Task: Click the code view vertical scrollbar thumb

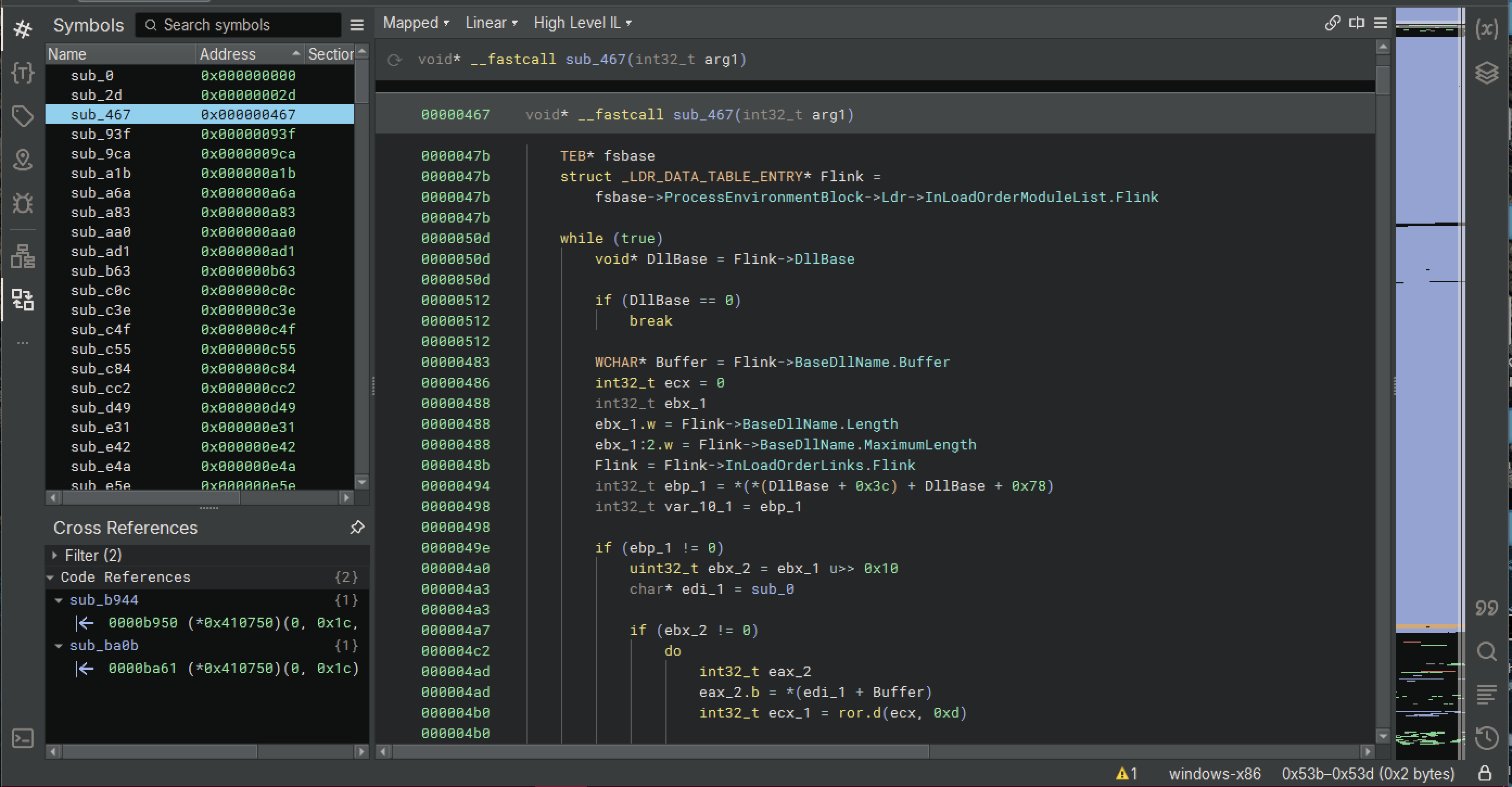Action: pyautogui.click(x=1383, y=80)
